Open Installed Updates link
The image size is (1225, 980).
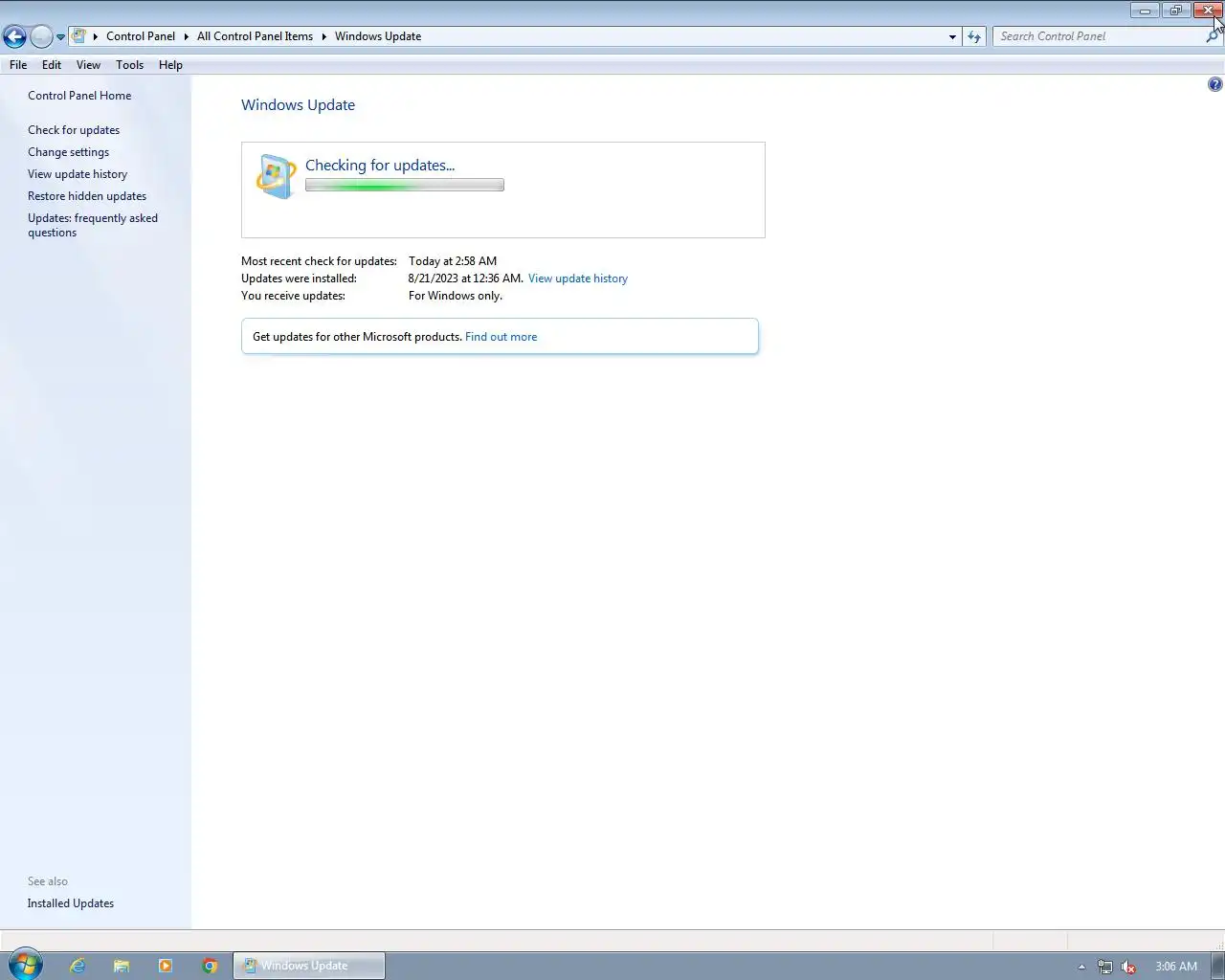[71, 903]
